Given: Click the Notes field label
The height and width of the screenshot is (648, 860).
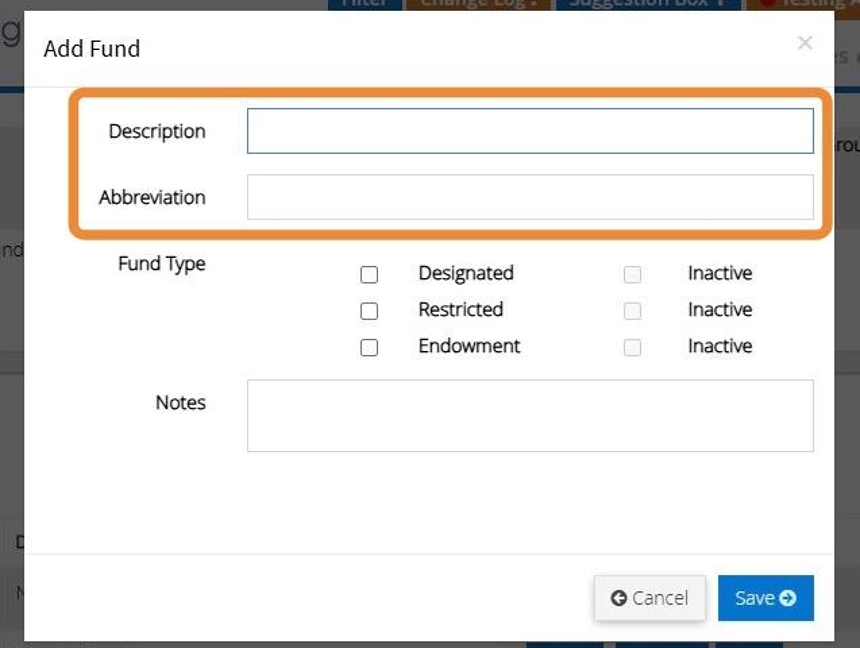Looking at the screenshot, I should click(x=180, y=403).
